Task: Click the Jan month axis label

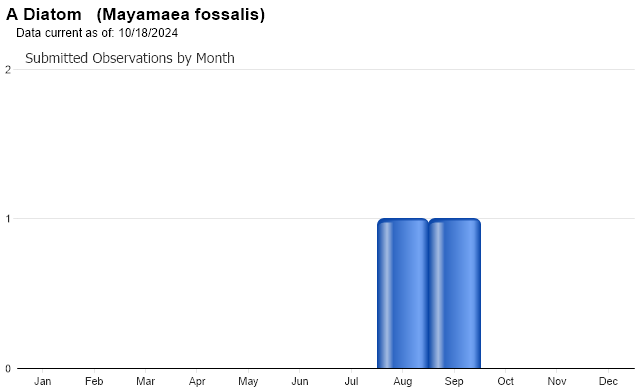Action: click(x=42, y=381)
